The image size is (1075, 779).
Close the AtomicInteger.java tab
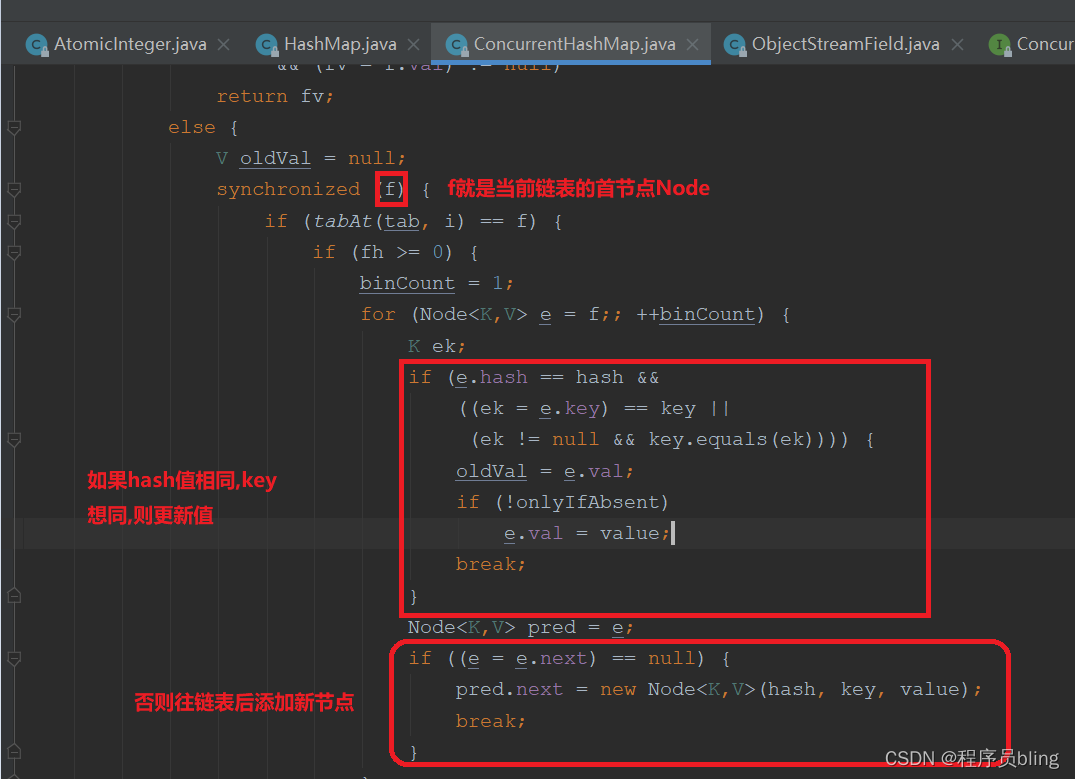click(x=224, y=45)
